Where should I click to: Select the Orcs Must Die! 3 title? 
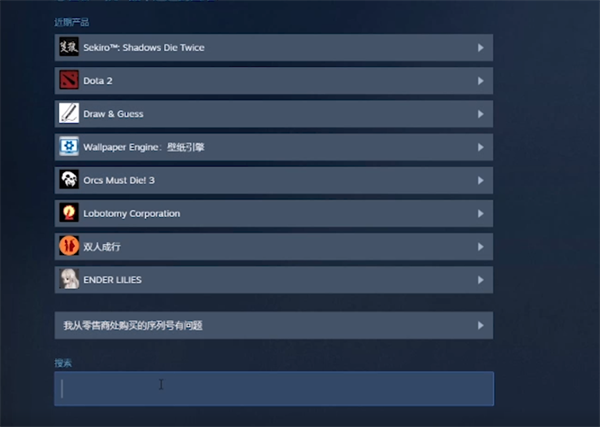click(119, 180)
